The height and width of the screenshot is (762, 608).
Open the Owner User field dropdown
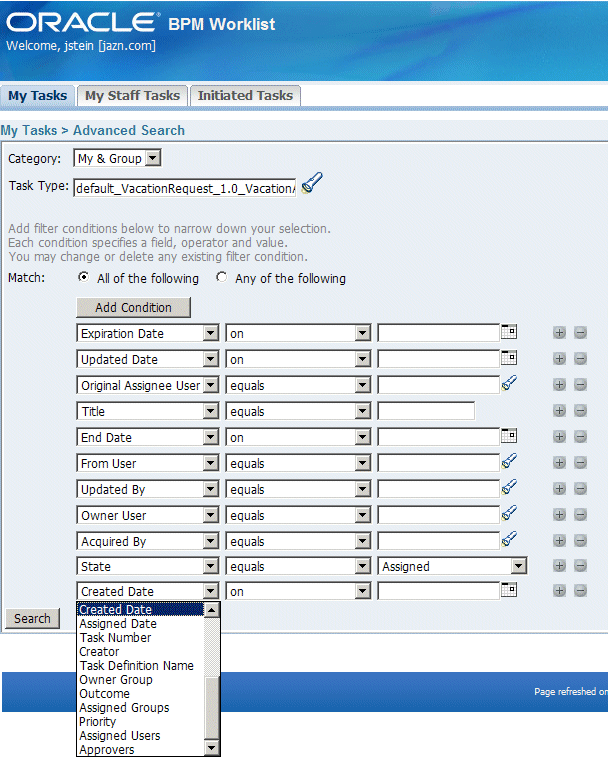point(148,515)
